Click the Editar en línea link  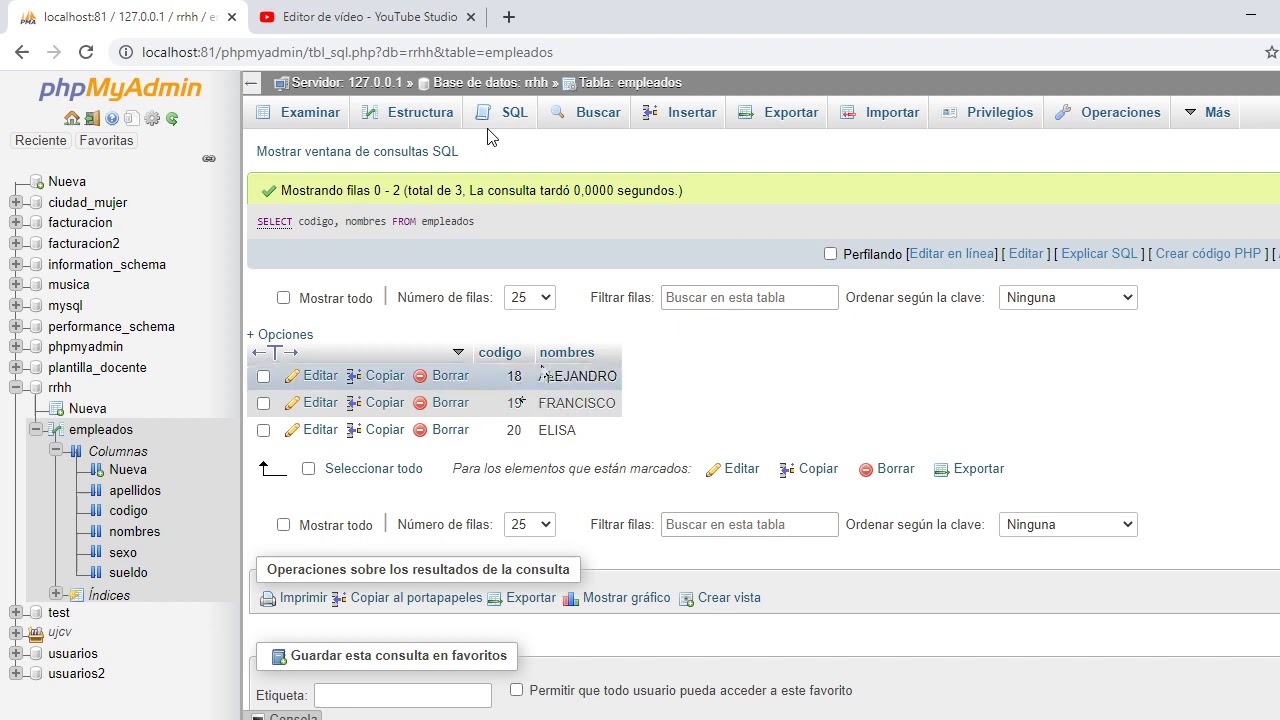pos(952,254)
